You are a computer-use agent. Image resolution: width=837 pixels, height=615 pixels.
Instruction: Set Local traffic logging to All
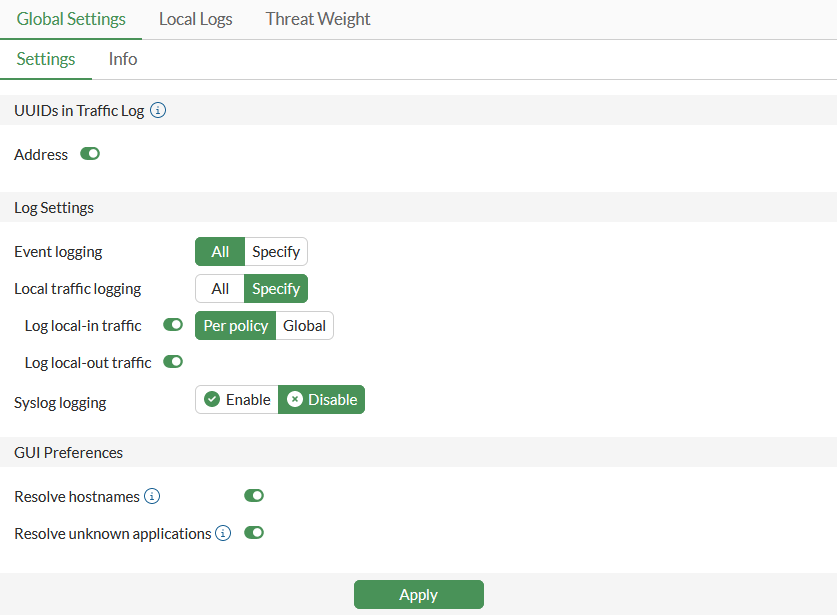pyautogui.click(x=220, y=289)
